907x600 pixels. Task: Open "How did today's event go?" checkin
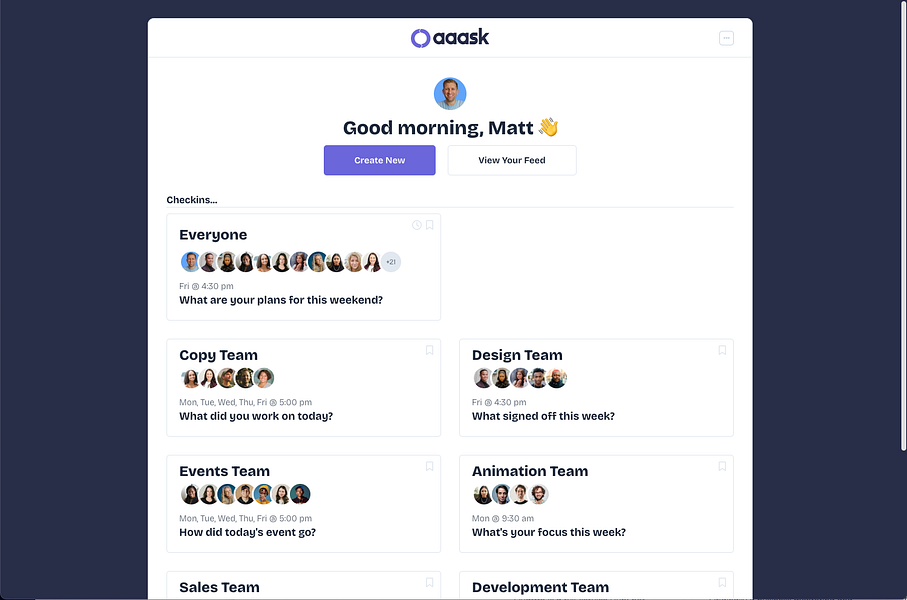tap(247, 532)
